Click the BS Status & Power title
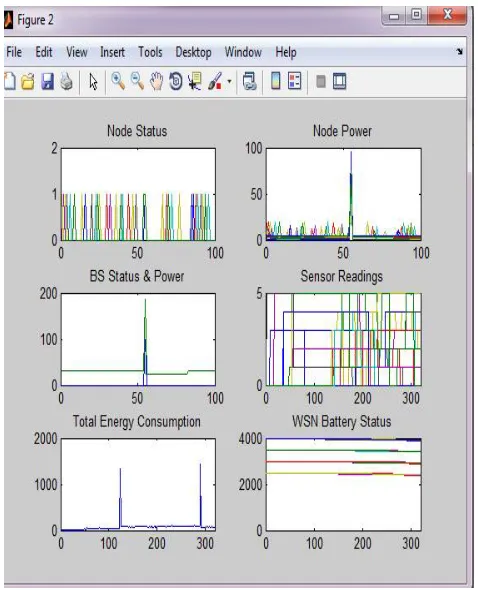Viewport: 478px width, 590px height. [x=137, y=276]
